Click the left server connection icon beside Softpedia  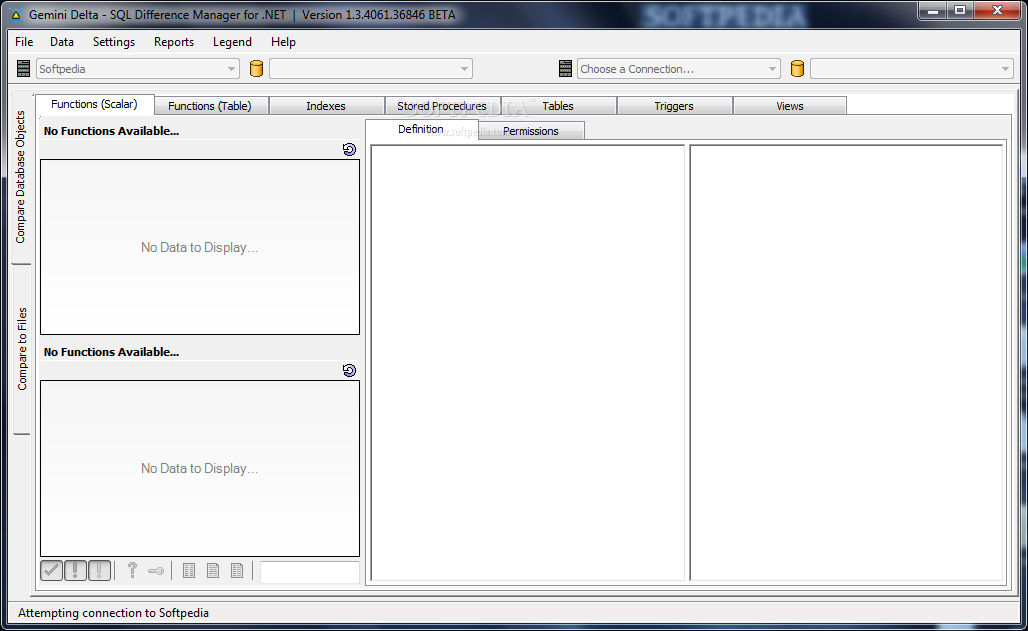pos(24,69)
